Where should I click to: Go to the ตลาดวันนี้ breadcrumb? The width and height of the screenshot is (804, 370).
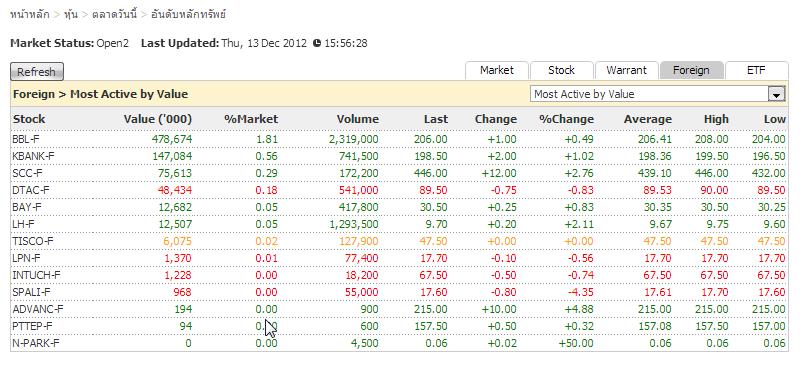(114, 14)
